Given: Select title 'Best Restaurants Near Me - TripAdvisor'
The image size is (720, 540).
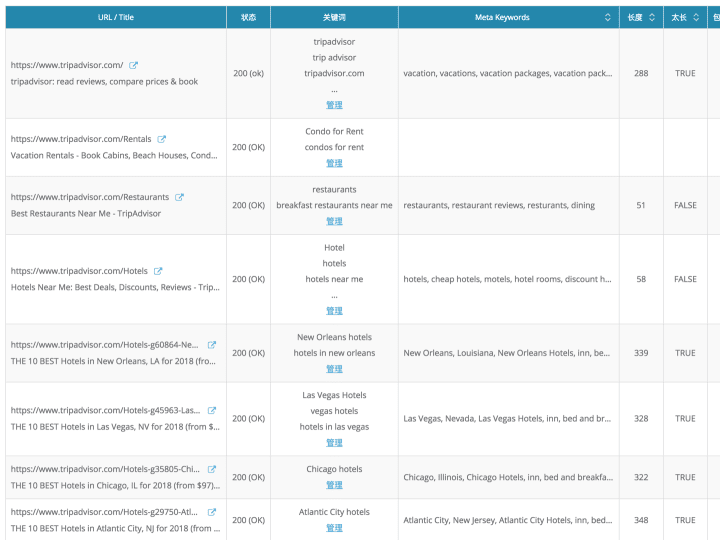Looking at the screenshot, I should click(x=86, y=214).
